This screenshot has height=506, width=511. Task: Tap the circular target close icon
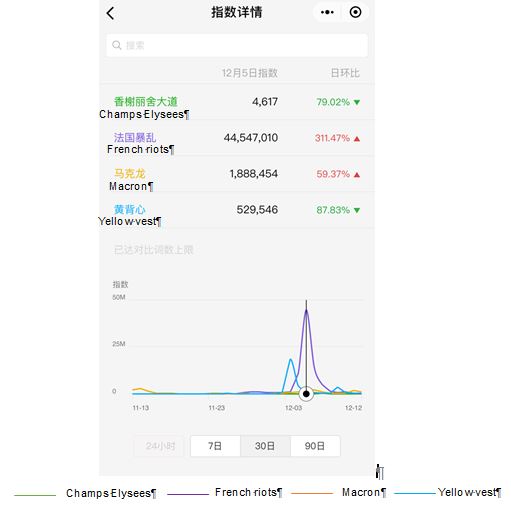coord(355,12)
